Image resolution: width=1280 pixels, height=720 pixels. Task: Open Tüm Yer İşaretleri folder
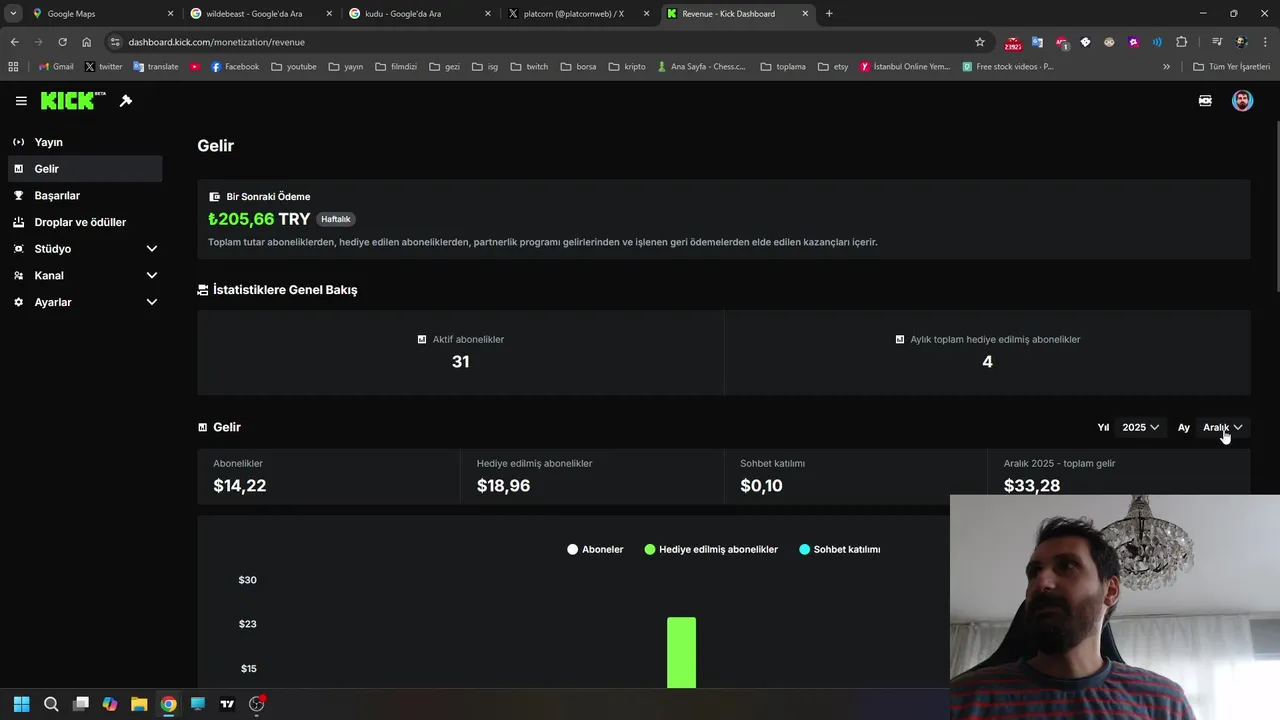click(1232, 67)
